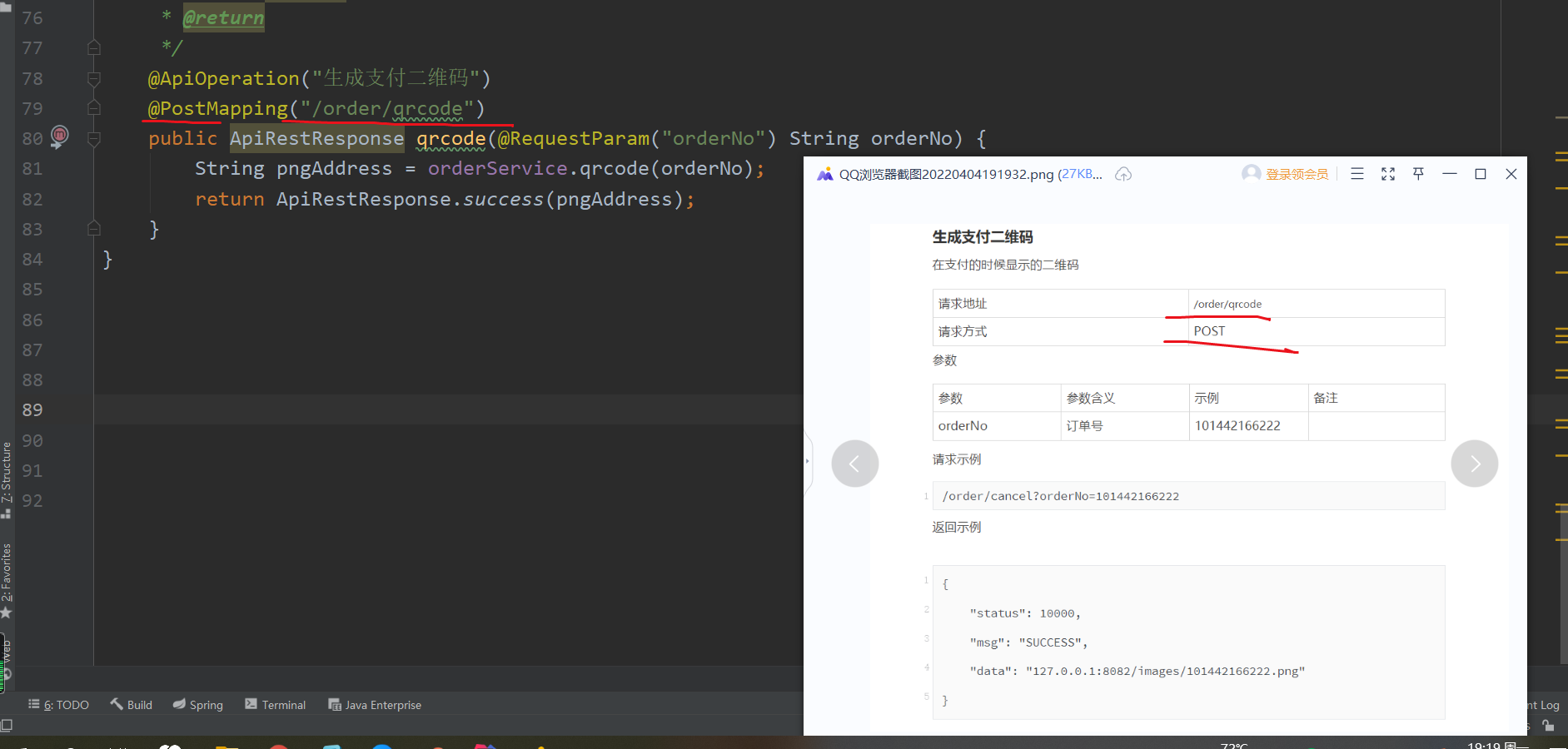Click the user avatar icon in the image viewer

pyautogui.click(x=1251, y=174)
